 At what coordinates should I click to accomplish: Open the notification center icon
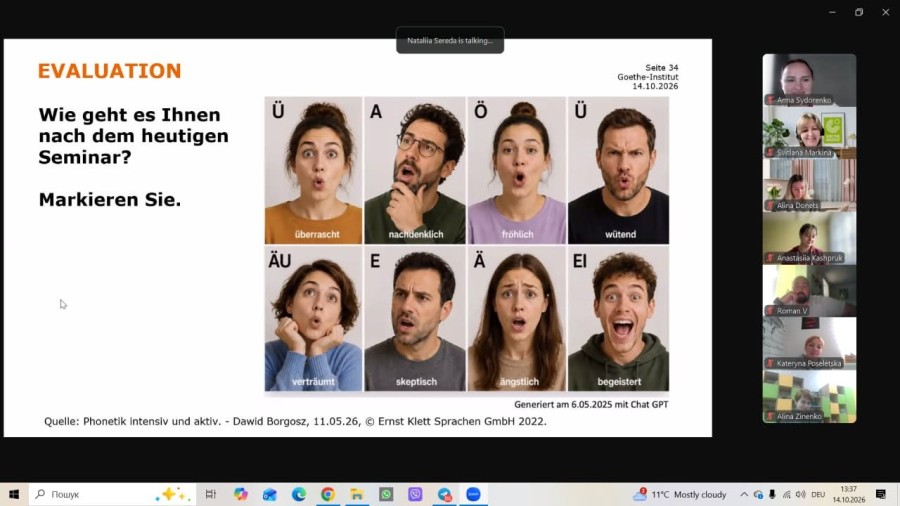[x=881, y=494]
